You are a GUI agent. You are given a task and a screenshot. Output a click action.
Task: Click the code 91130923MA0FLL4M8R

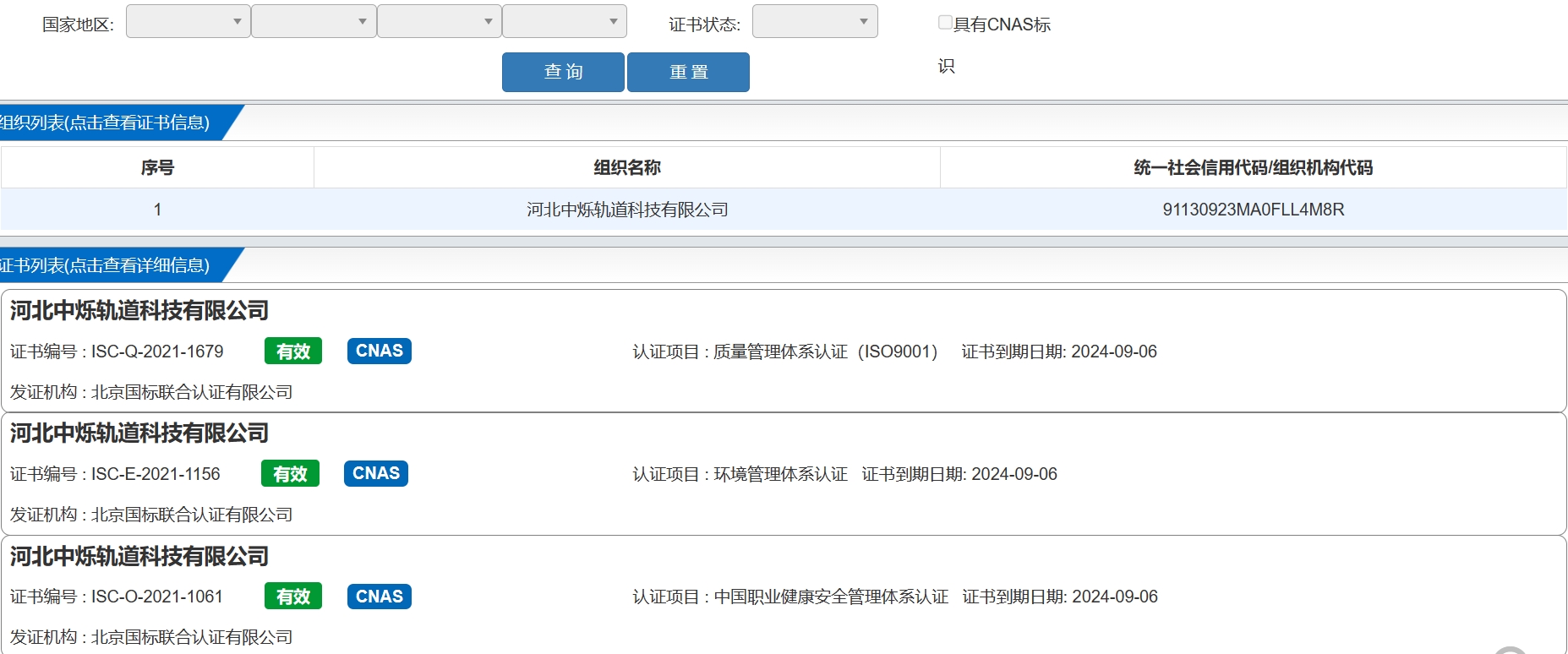coord(1254,210)
